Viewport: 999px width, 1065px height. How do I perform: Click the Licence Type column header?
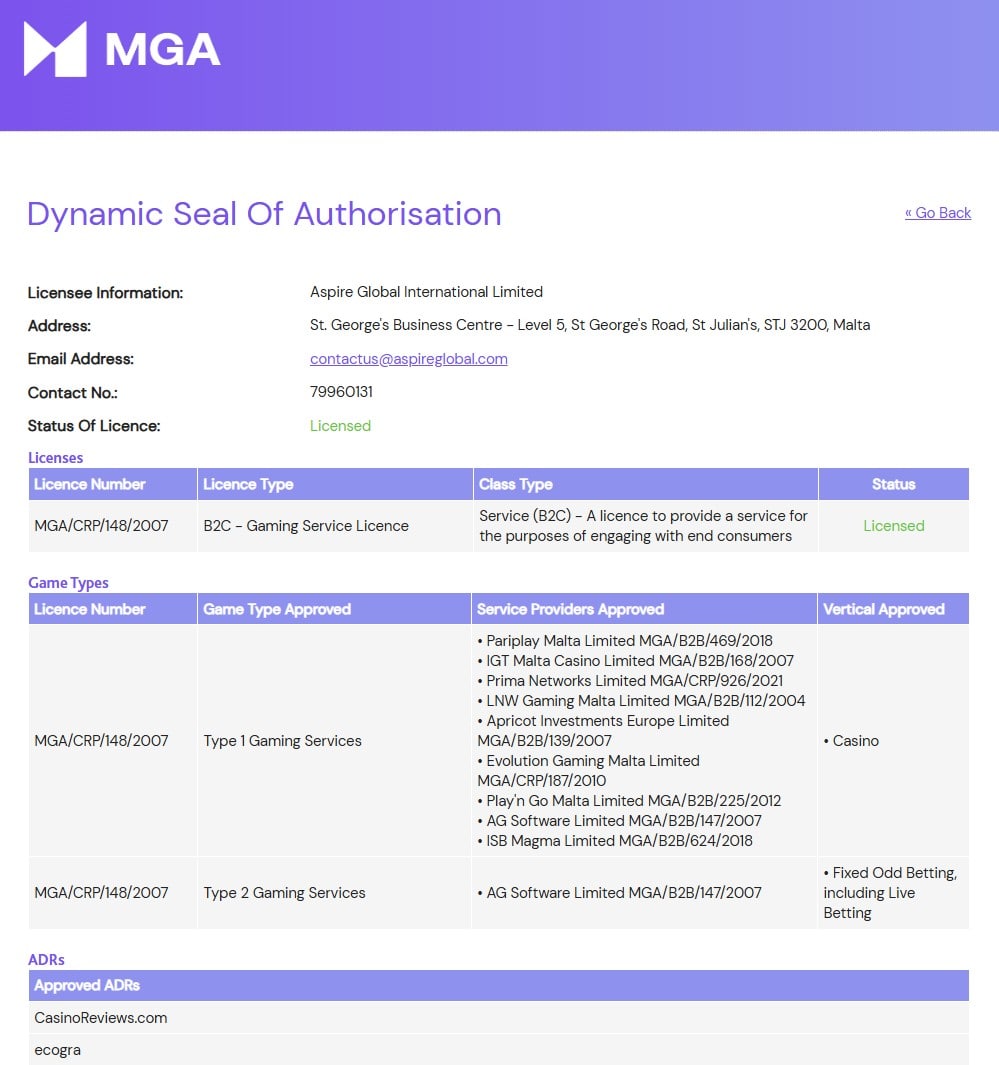click(248, 484)
